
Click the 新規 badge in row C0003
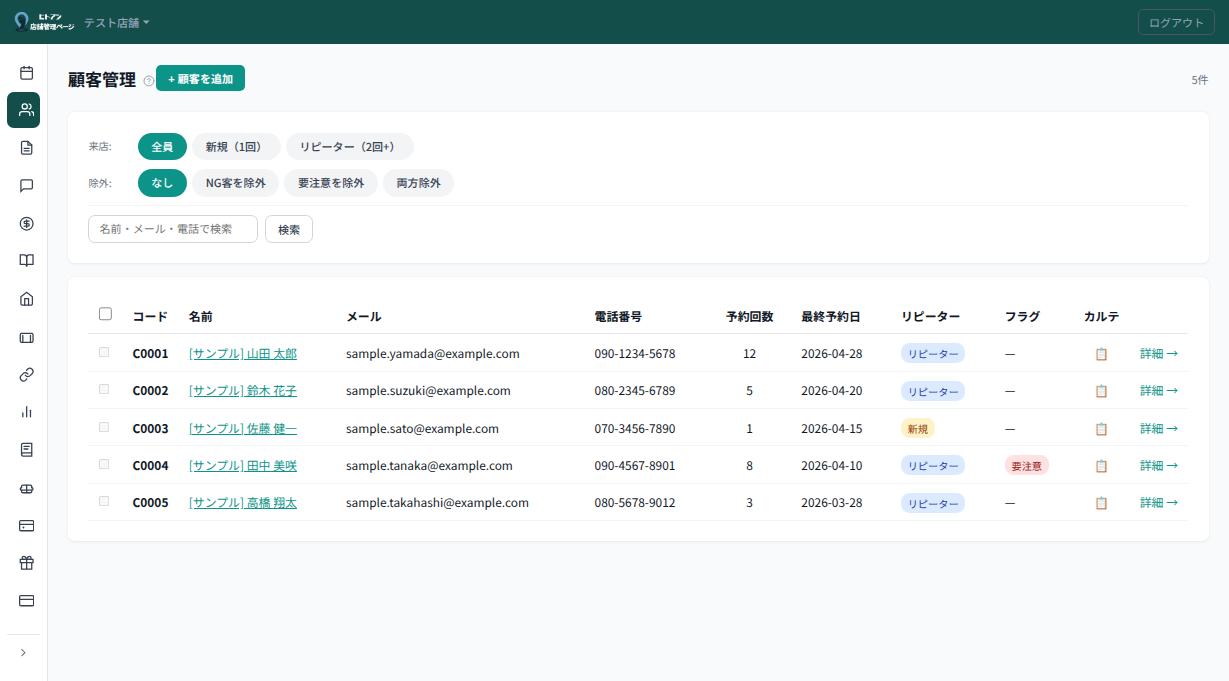918,429
